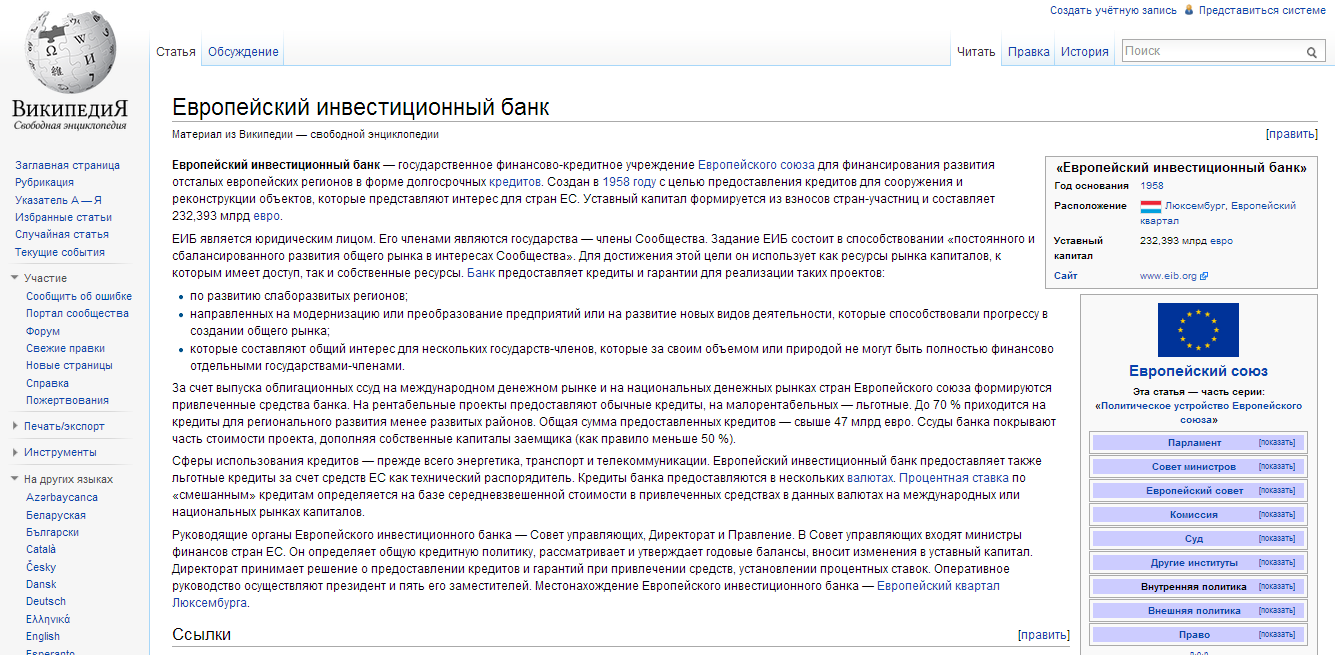Image resolution: width=1335 pixels, height=655 pixels.
Task: Switch to Deutsch language version
Action: click(46, 601)
